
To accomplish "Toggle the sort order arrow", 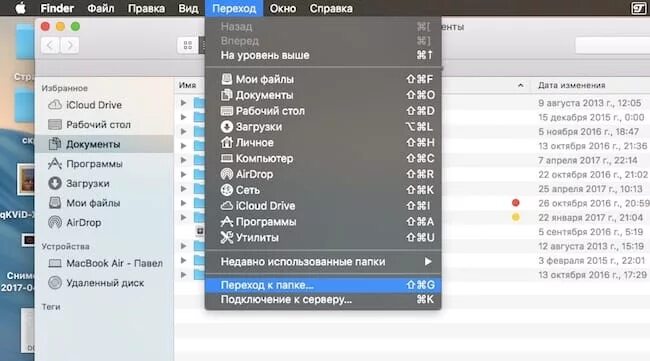I will [521, 85].
